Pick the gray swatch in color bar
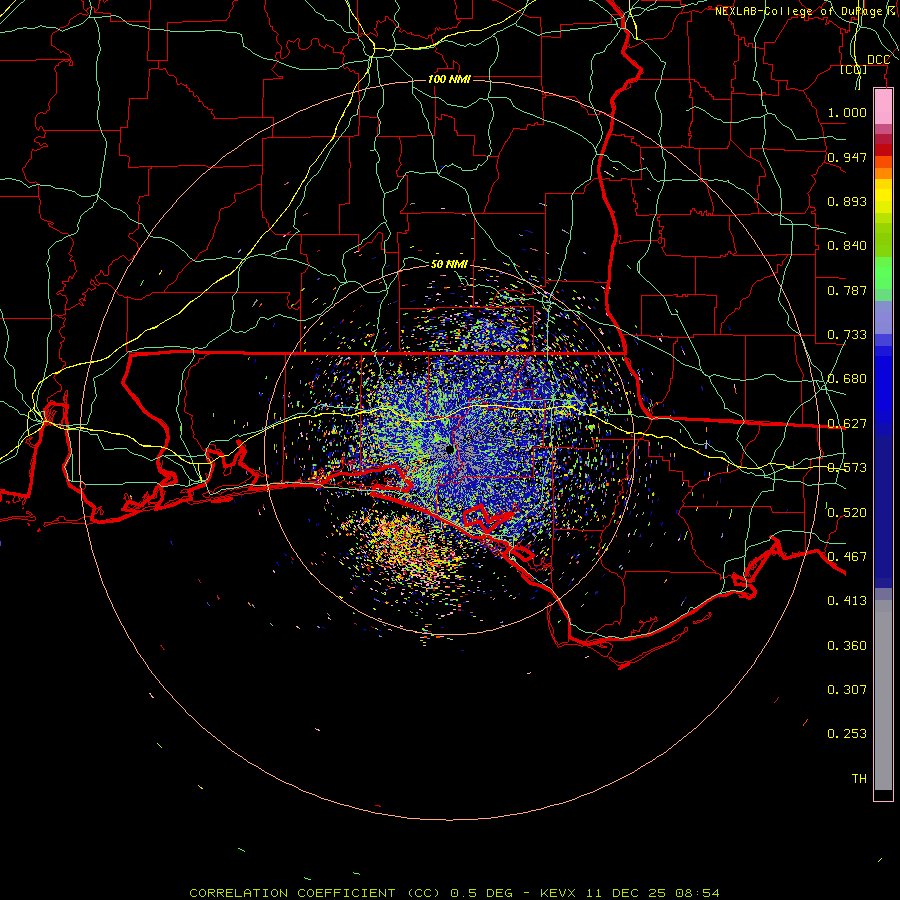 (883, 695)
